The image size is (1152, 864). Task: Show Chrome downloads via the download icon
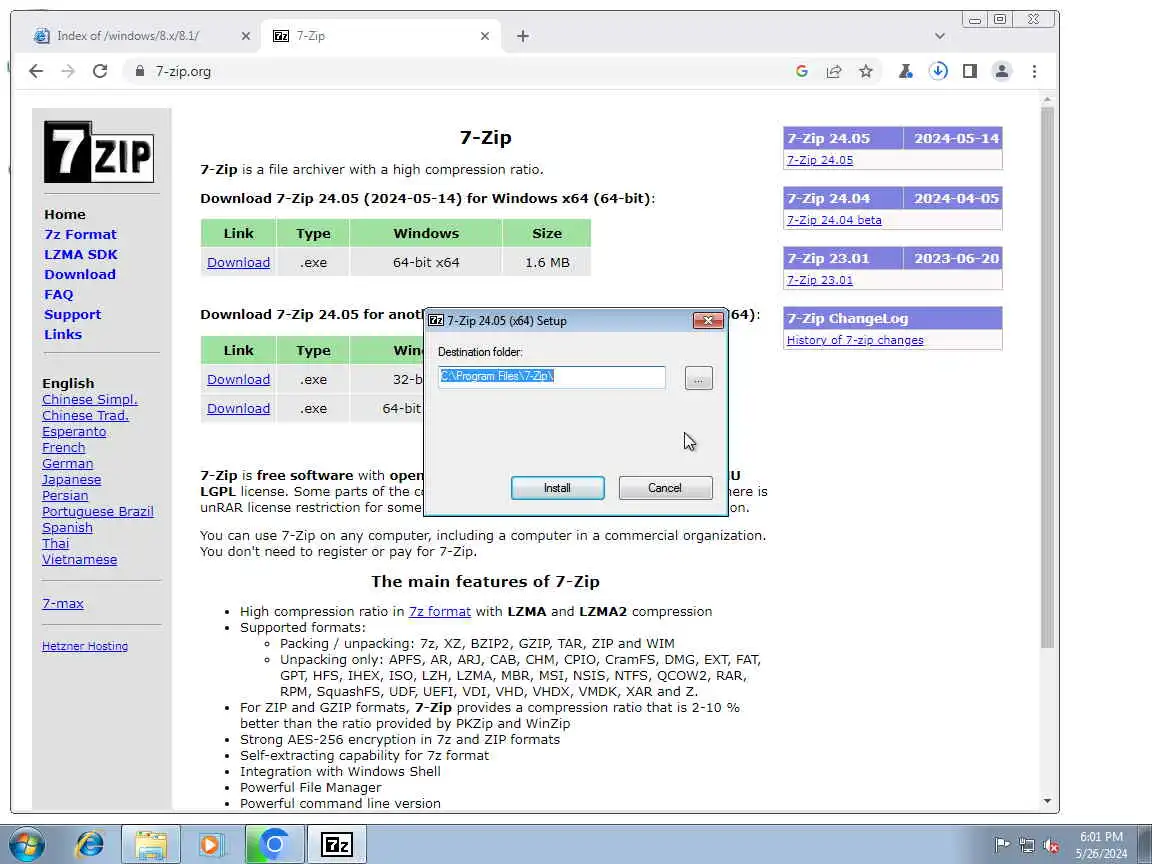(x=938, y=71)
